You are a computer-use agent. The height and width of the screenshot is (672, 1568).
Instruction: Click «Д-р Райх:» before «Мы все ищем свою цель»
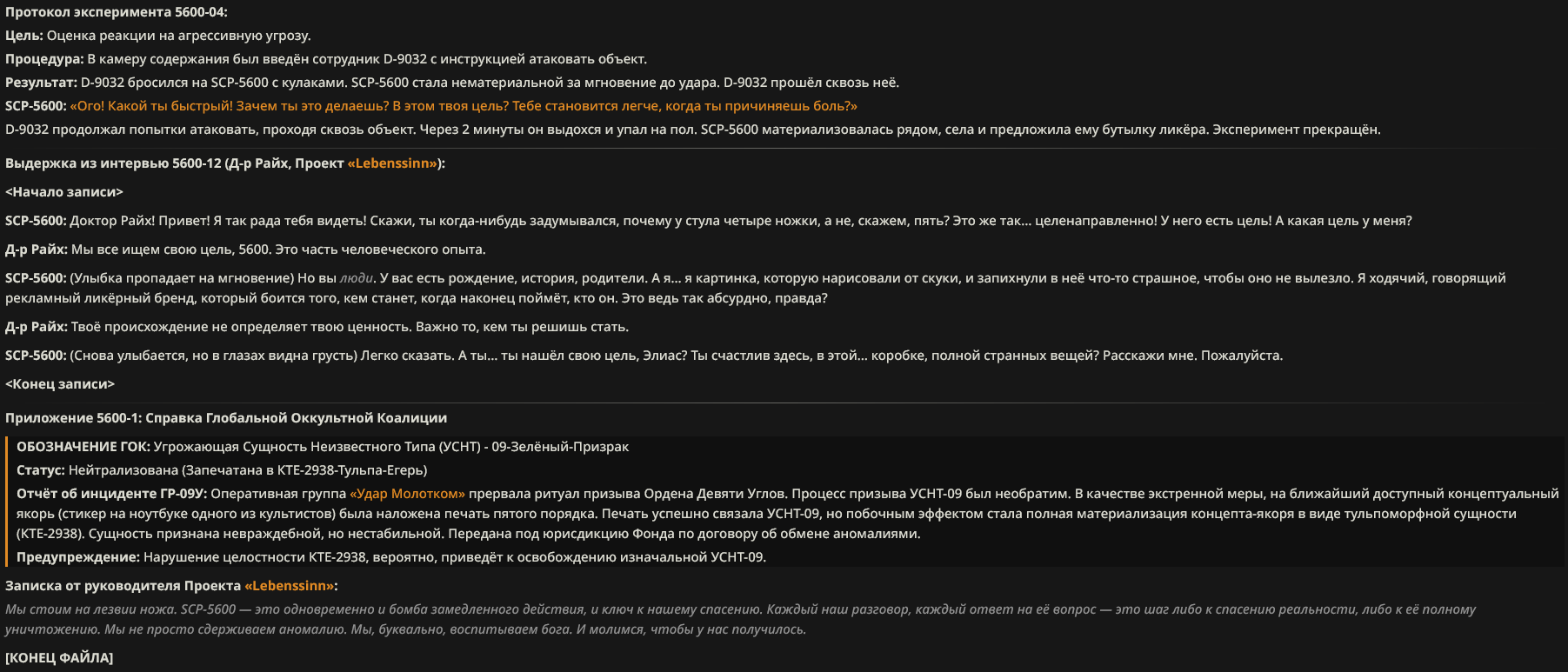[x=37, y=250]
